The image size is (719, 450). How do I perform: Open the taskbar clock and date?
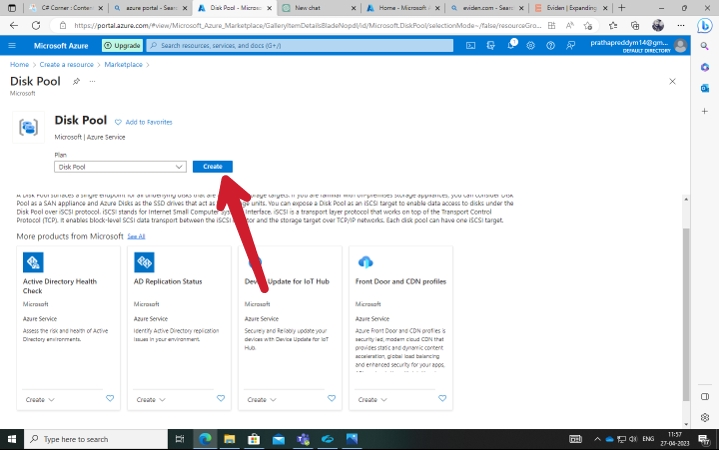click(x=675, y=439)
